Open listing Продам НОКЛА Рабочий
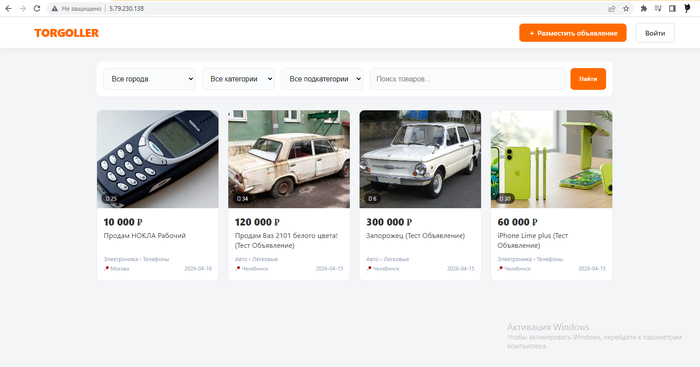 click(145, 236)
